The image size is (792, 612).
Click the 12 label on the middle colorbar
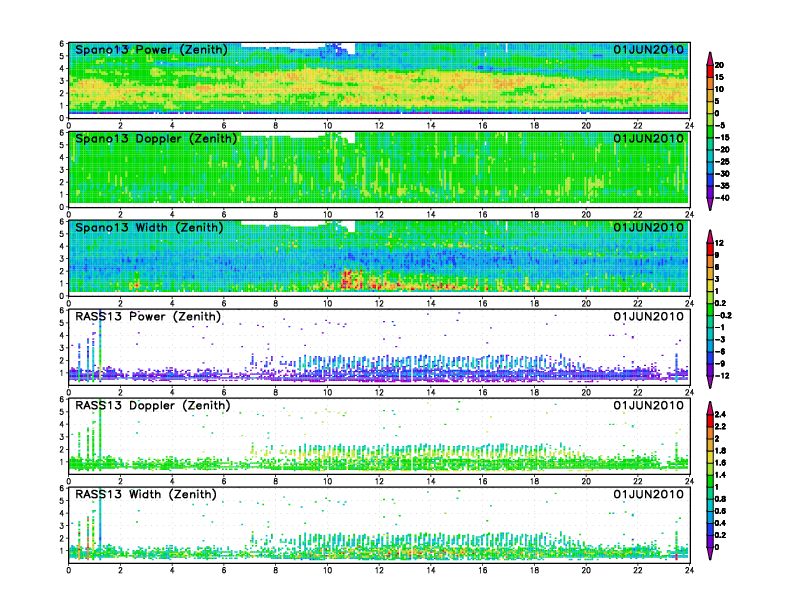coord(719,243)
